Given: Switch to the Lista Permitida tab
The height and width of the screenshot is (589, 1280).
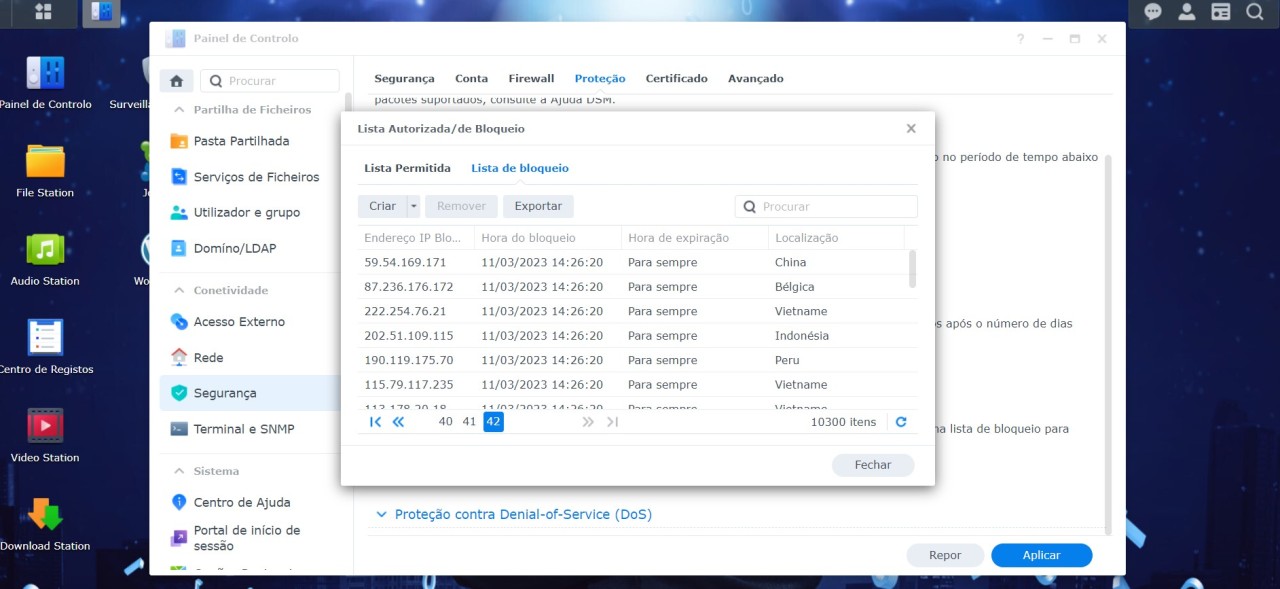Looking at the screenshot, I should (x=407, y=168).
